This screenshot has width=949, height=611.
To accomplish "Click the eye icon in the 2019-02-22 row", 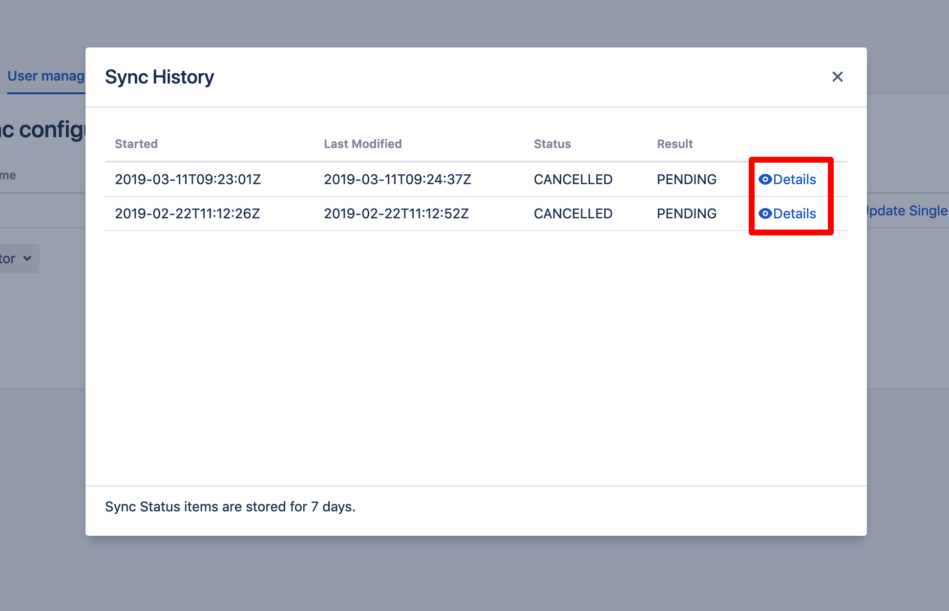I will click(x=765, y=214).
